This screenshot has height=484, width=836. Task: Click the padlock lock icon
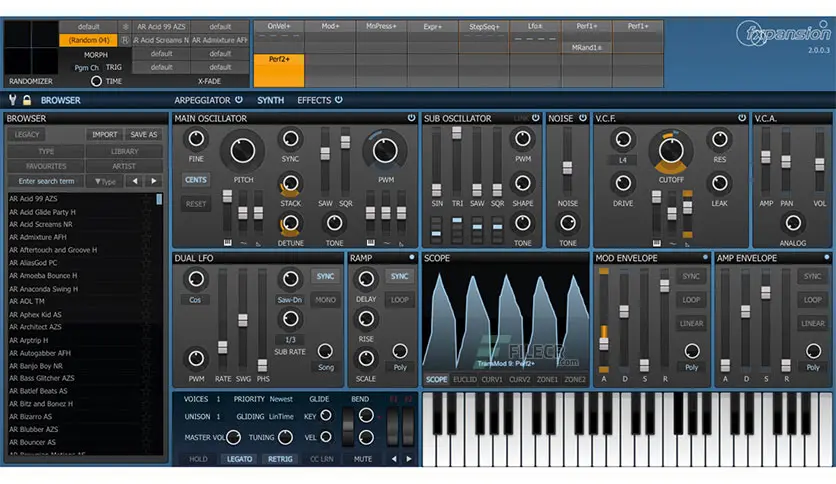[27, 100]
